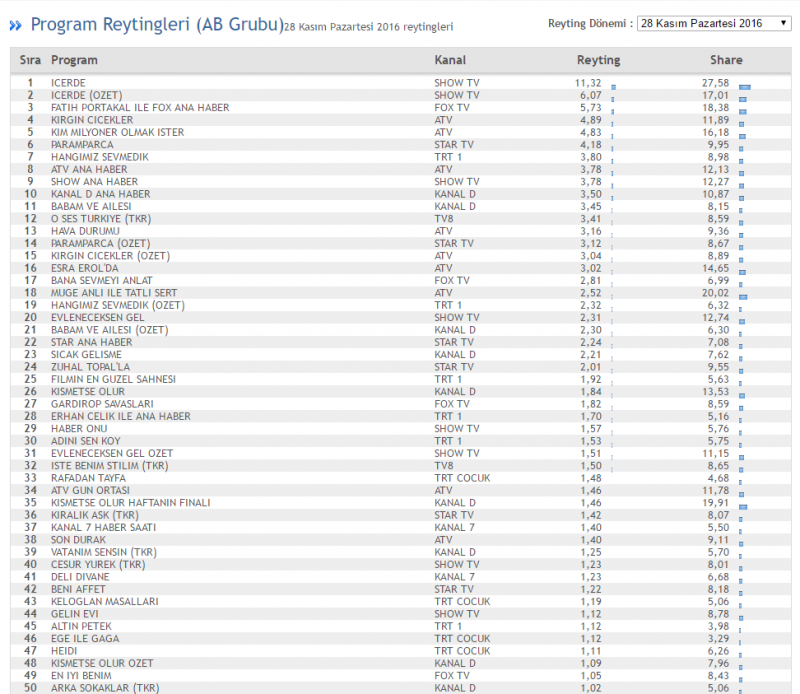Select the 20,02 share value
Screen dimensions: 800x694
(x=715, y=293)
